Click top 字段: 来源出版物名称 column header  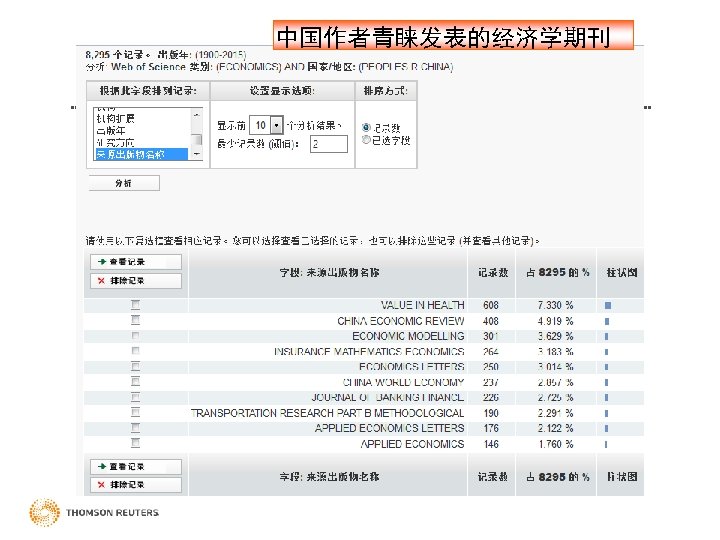tap(329, 272)
